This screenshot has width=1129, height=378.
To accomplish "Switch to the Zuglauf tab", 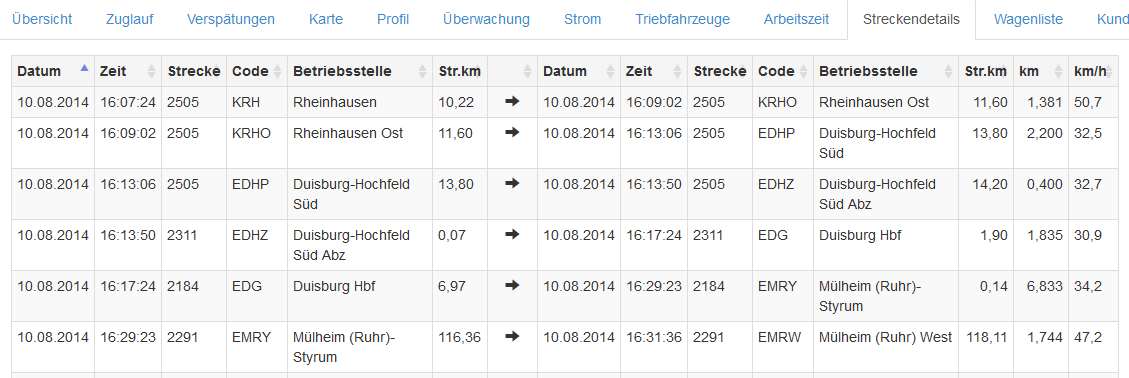I will [129, 19].
